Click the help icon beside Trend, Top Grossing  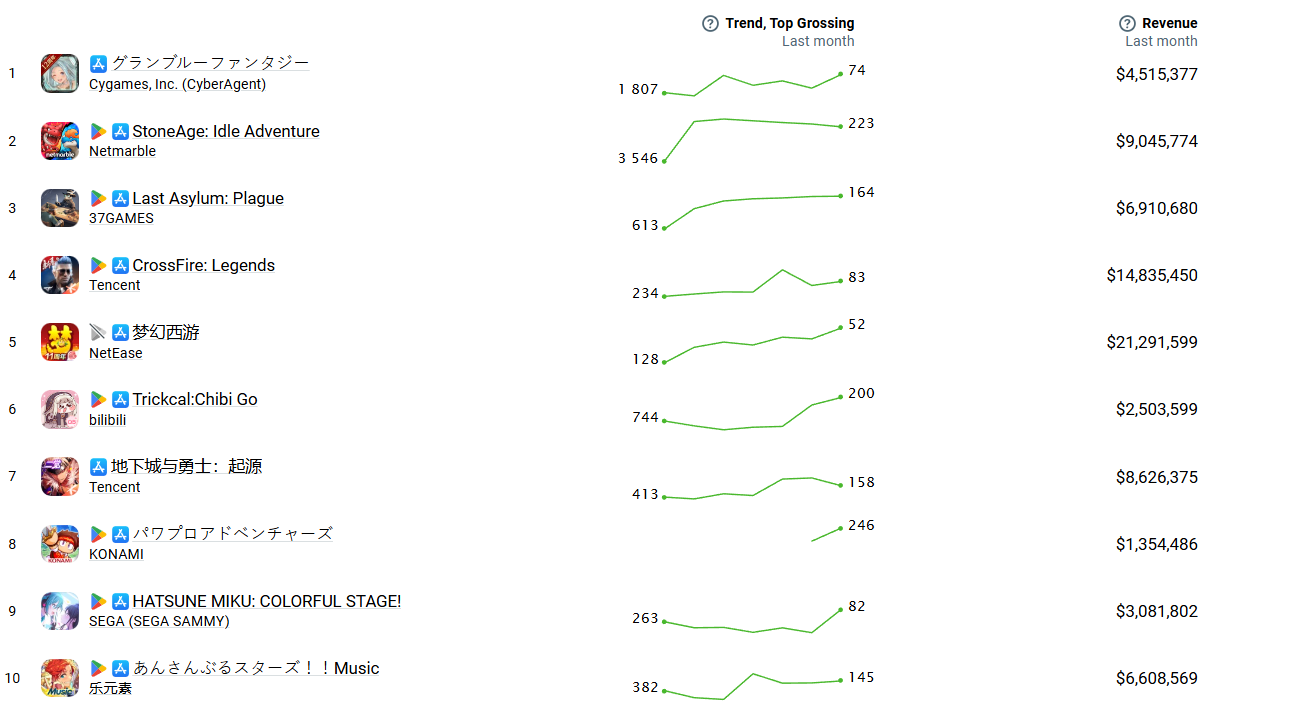click(x=710, y=23)
